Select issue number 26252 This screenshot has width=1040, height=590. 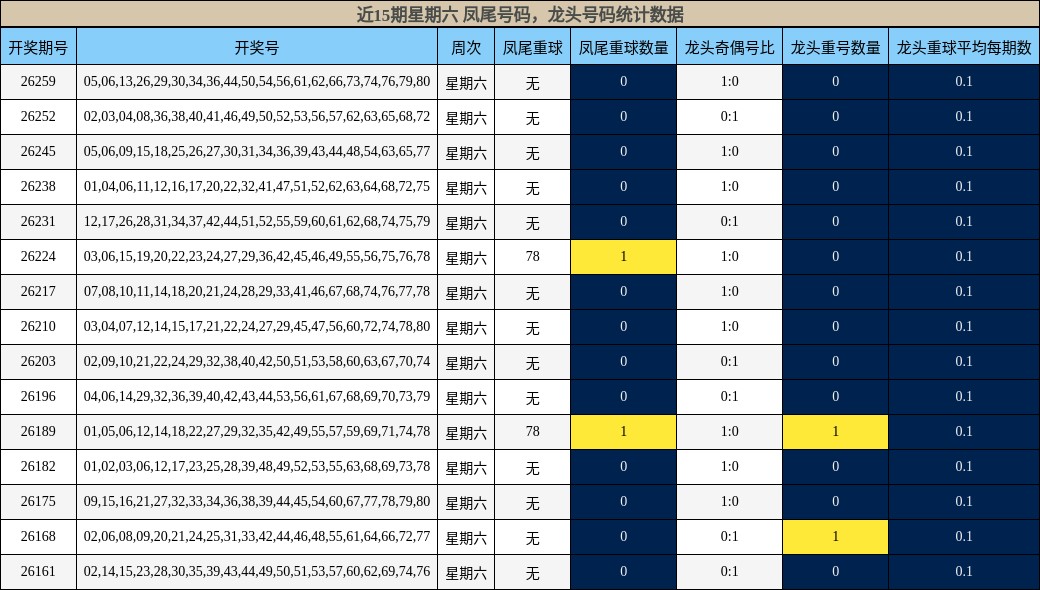[x=38, y=117]
